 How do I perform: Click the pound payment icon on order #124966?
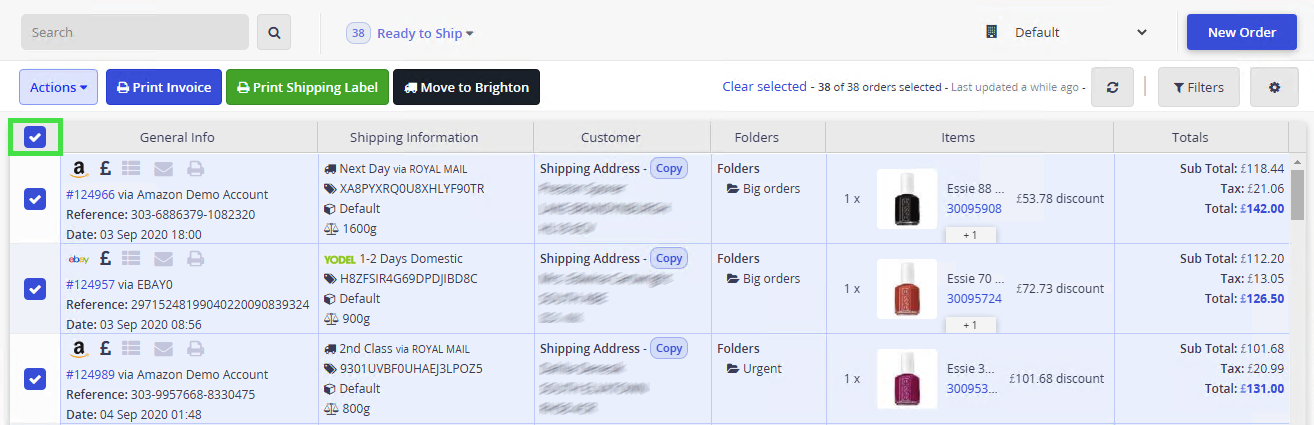105,169
